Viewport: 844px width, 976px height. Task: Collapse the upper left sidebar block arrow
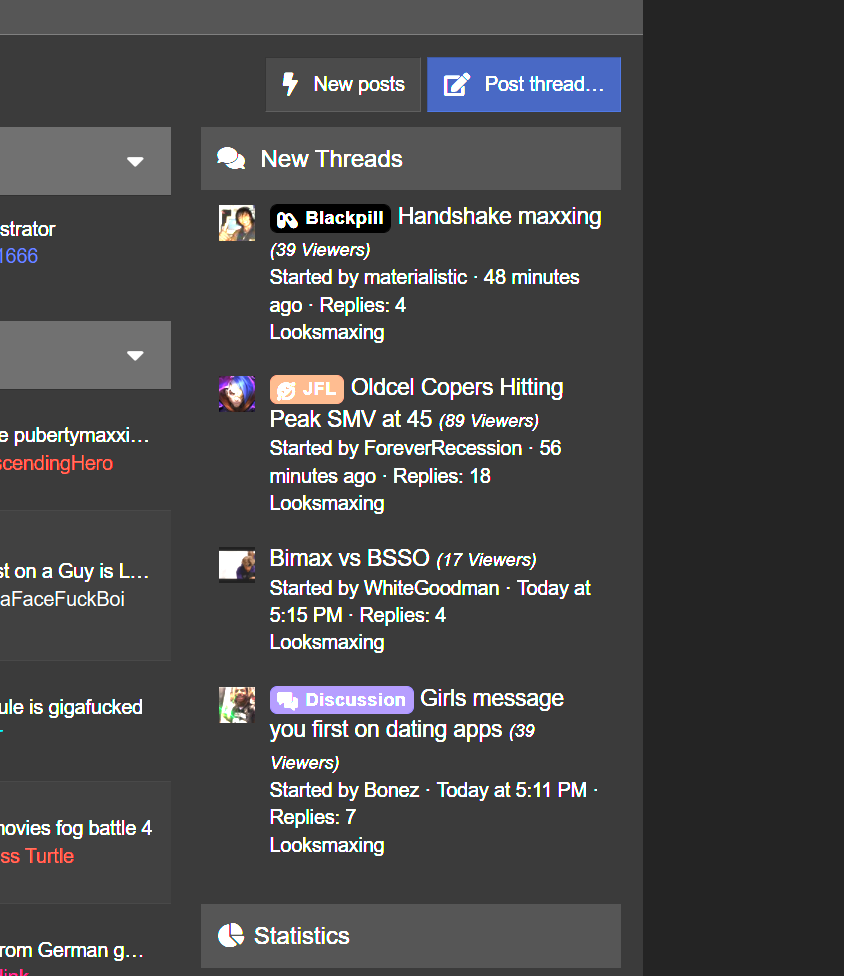click(x=135, y=162)
